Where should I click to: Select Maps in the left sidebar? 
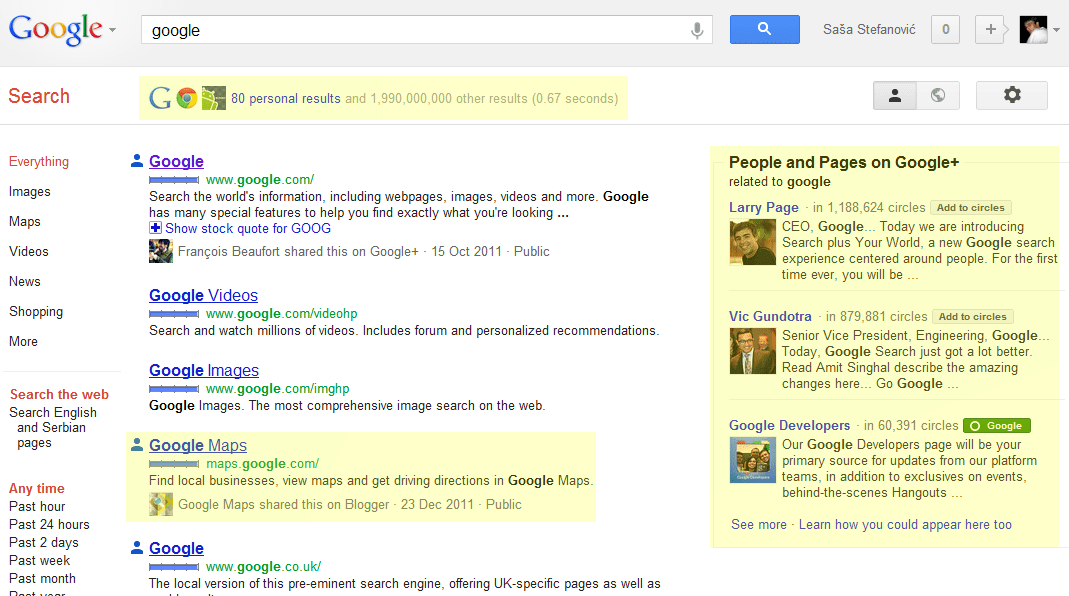[25, 222]
